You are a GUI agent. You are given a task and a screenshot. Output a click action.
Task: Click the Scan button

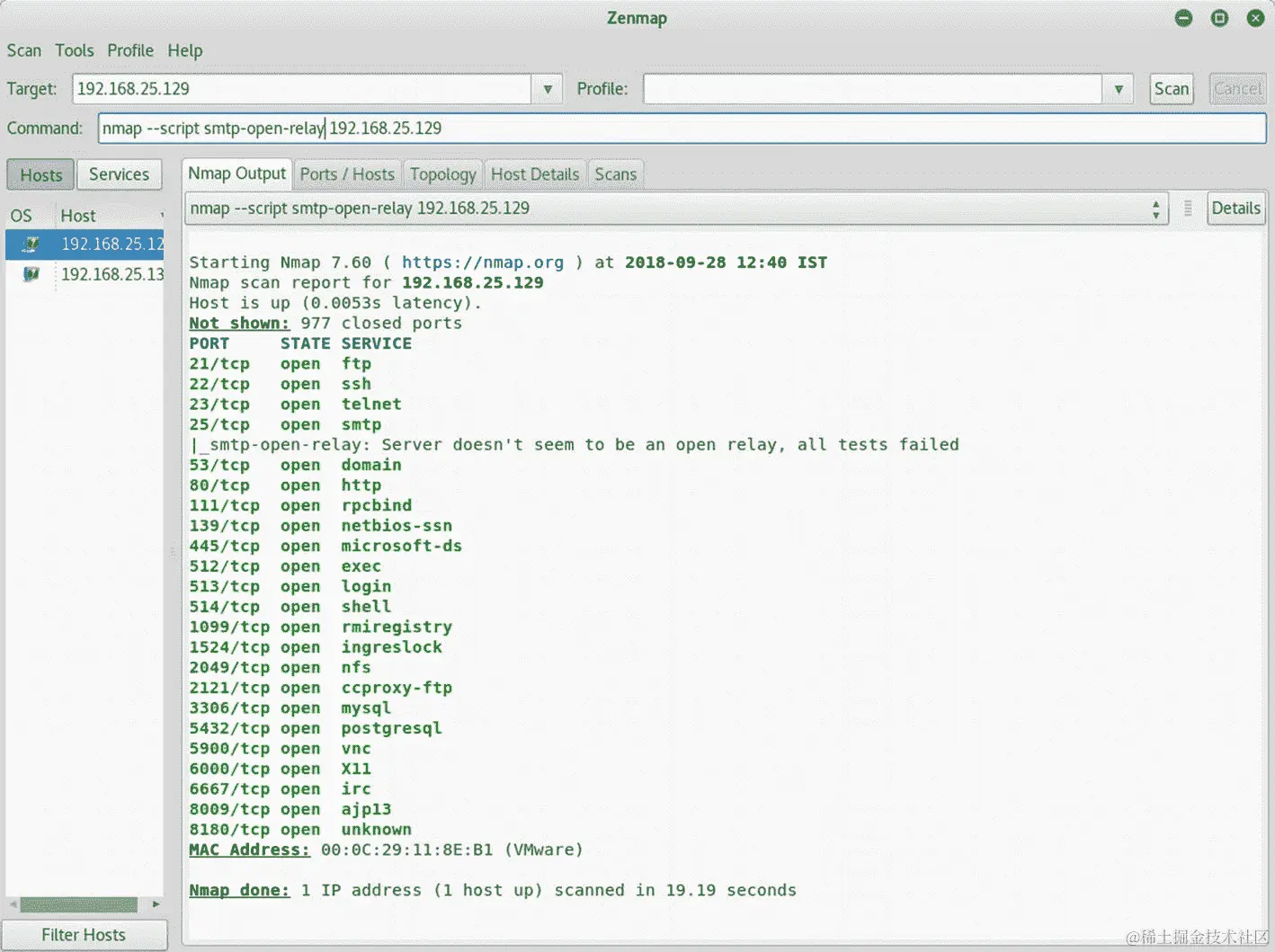click(x=1171, y=89)
